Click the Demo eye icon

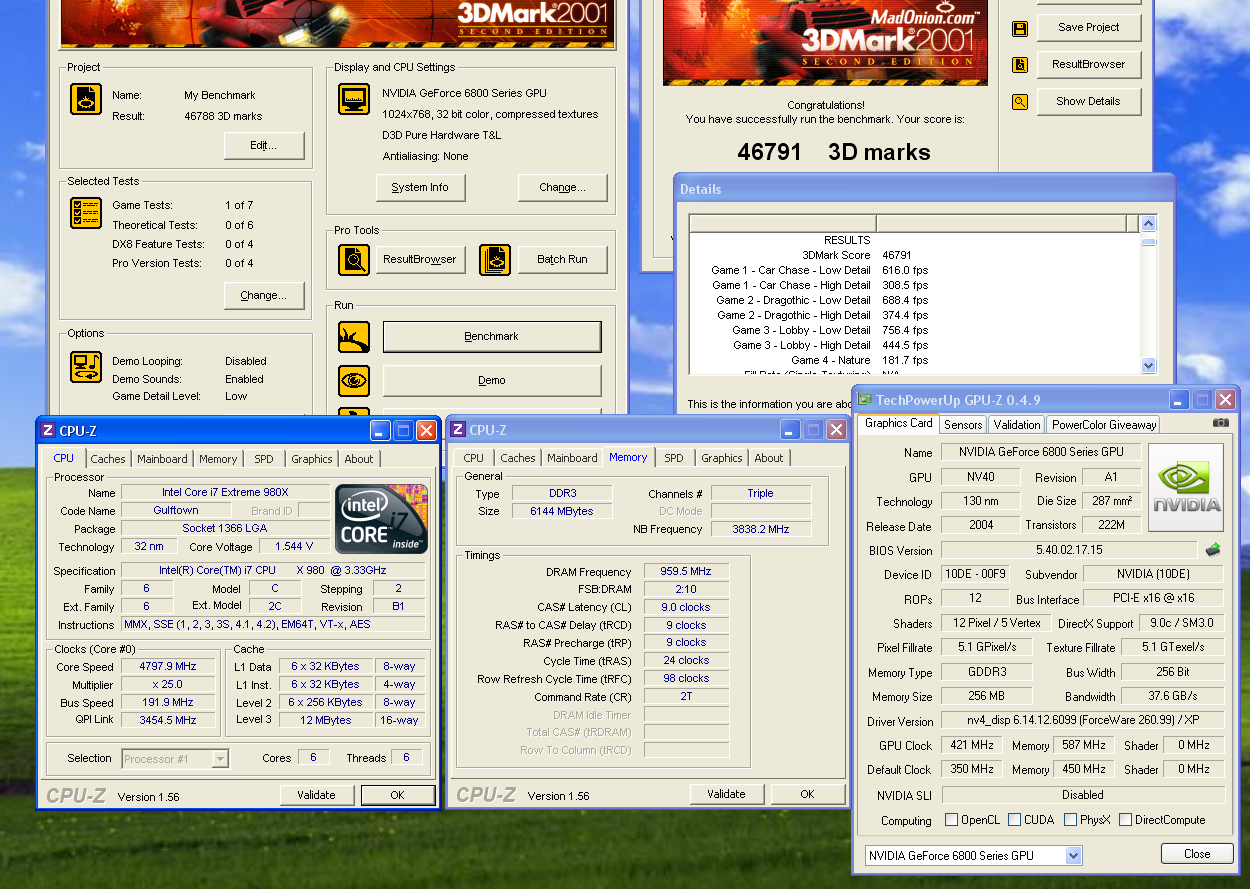coord(354,381)
